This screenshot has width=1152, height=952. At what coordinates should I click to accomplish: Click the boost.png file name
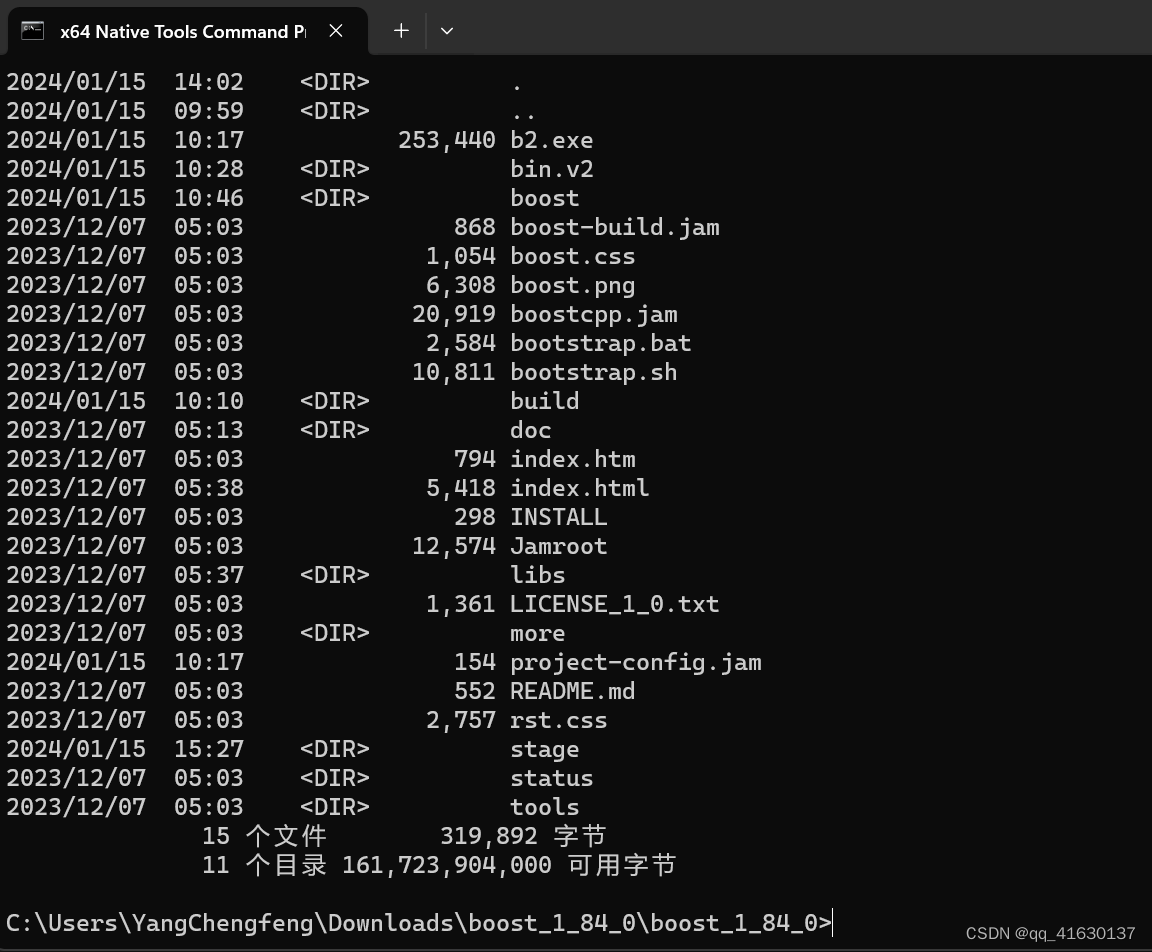[572, 285]
